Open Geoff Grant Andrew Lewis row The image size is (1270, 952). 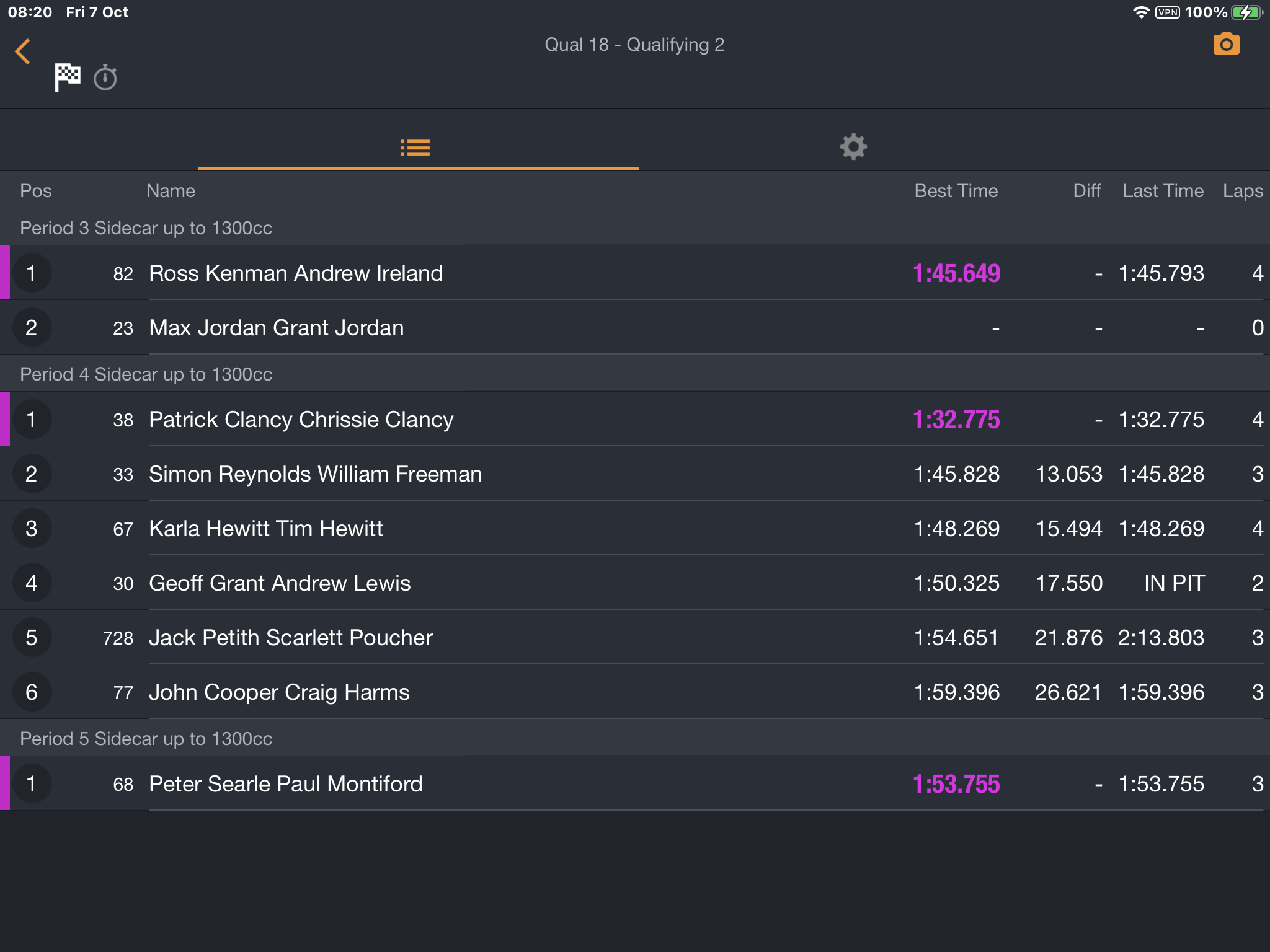[635, 583]
